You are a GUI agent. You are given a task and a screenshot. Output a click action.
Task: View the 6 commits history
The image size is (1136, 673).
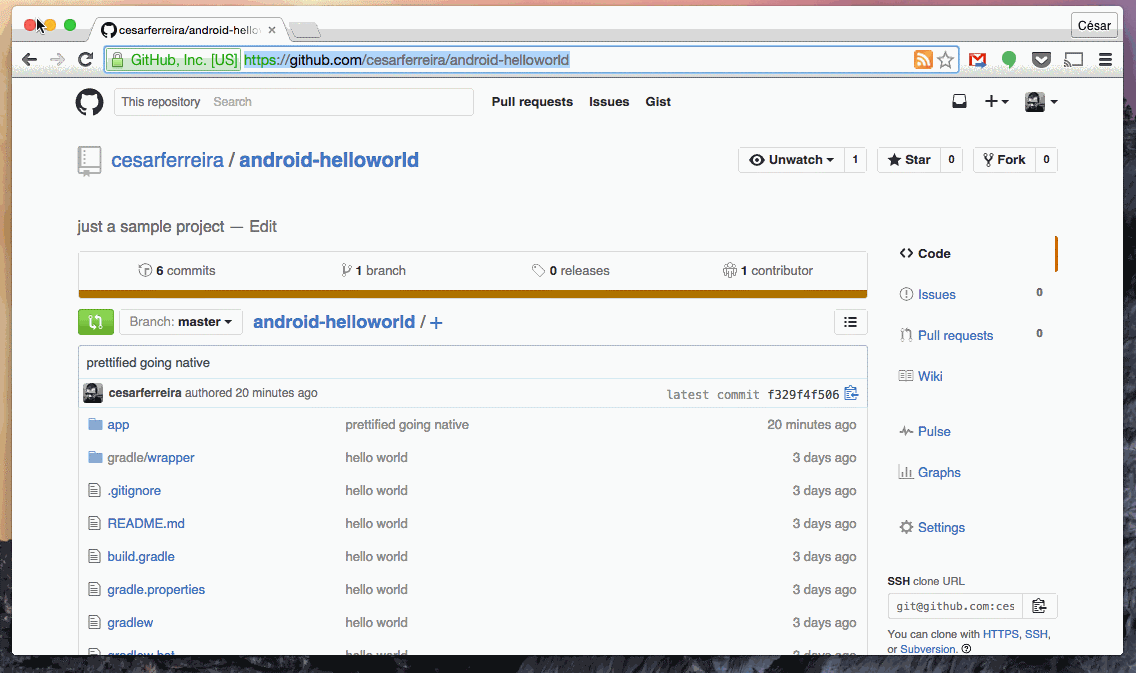coord(177,270)
